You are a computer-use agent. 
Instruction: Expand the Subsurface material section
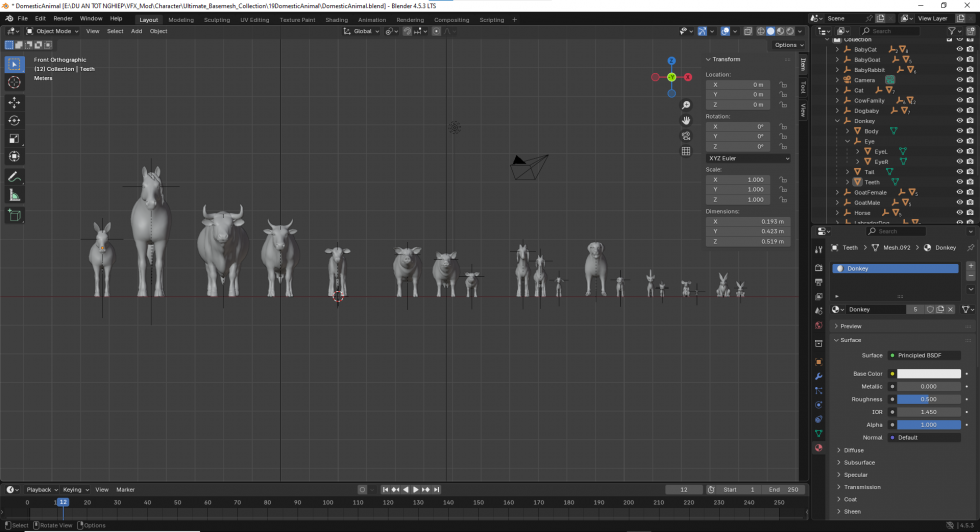(x=859, y=462)
